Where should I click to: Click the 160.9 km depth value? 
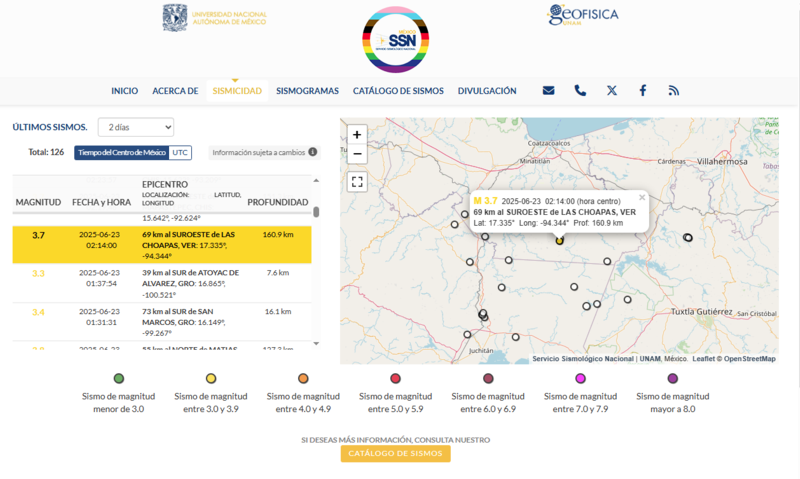(x=278, y=235)
